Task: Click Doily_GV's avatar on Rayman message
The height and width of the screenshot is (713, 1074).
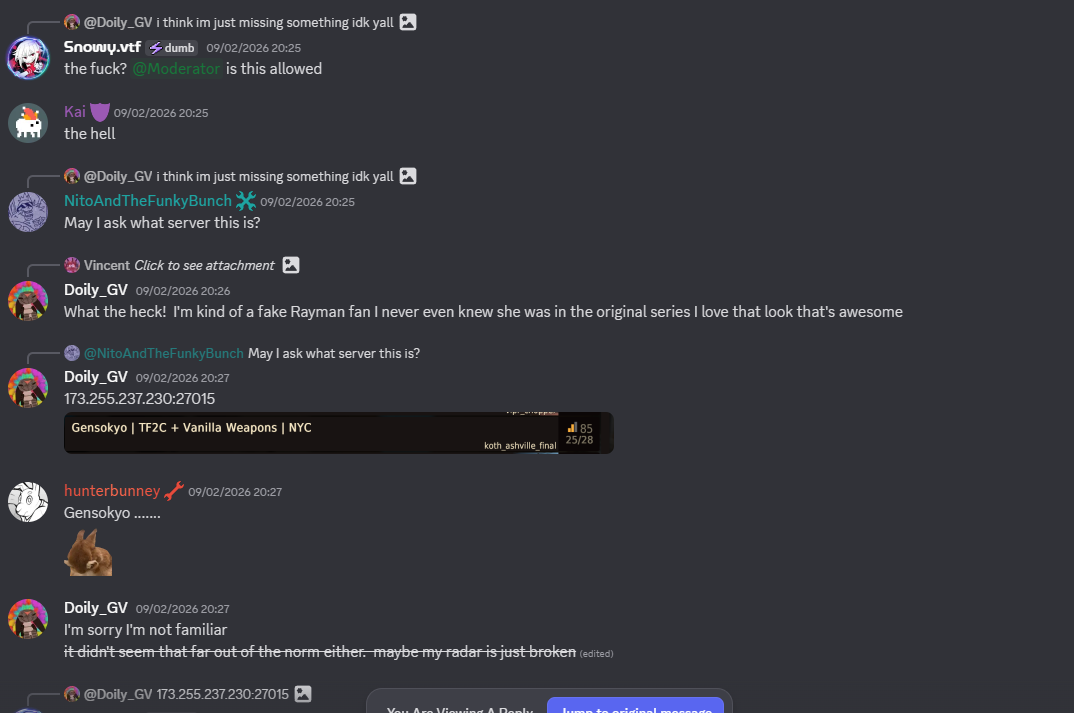Action: click(28, 301)
